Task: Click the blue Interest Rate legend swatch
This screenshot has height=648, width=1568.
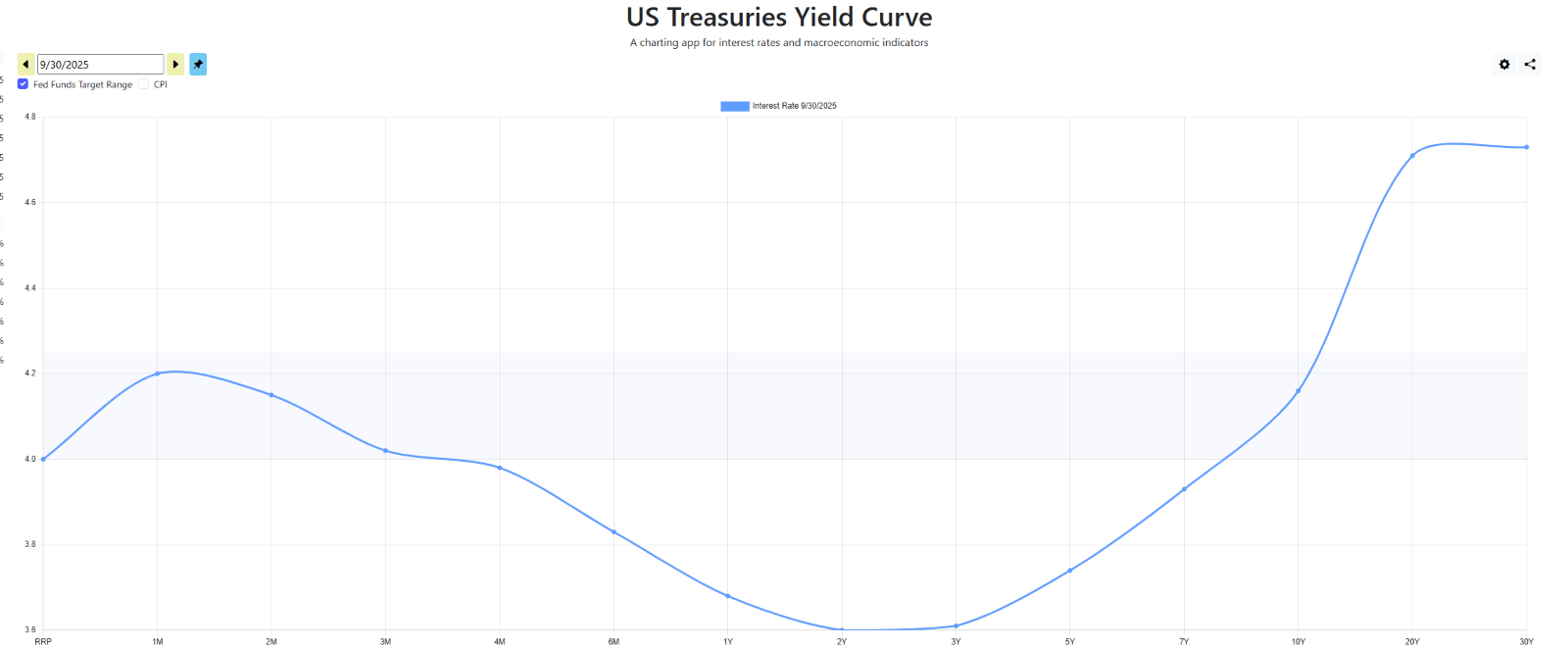Action: (735, 106)
